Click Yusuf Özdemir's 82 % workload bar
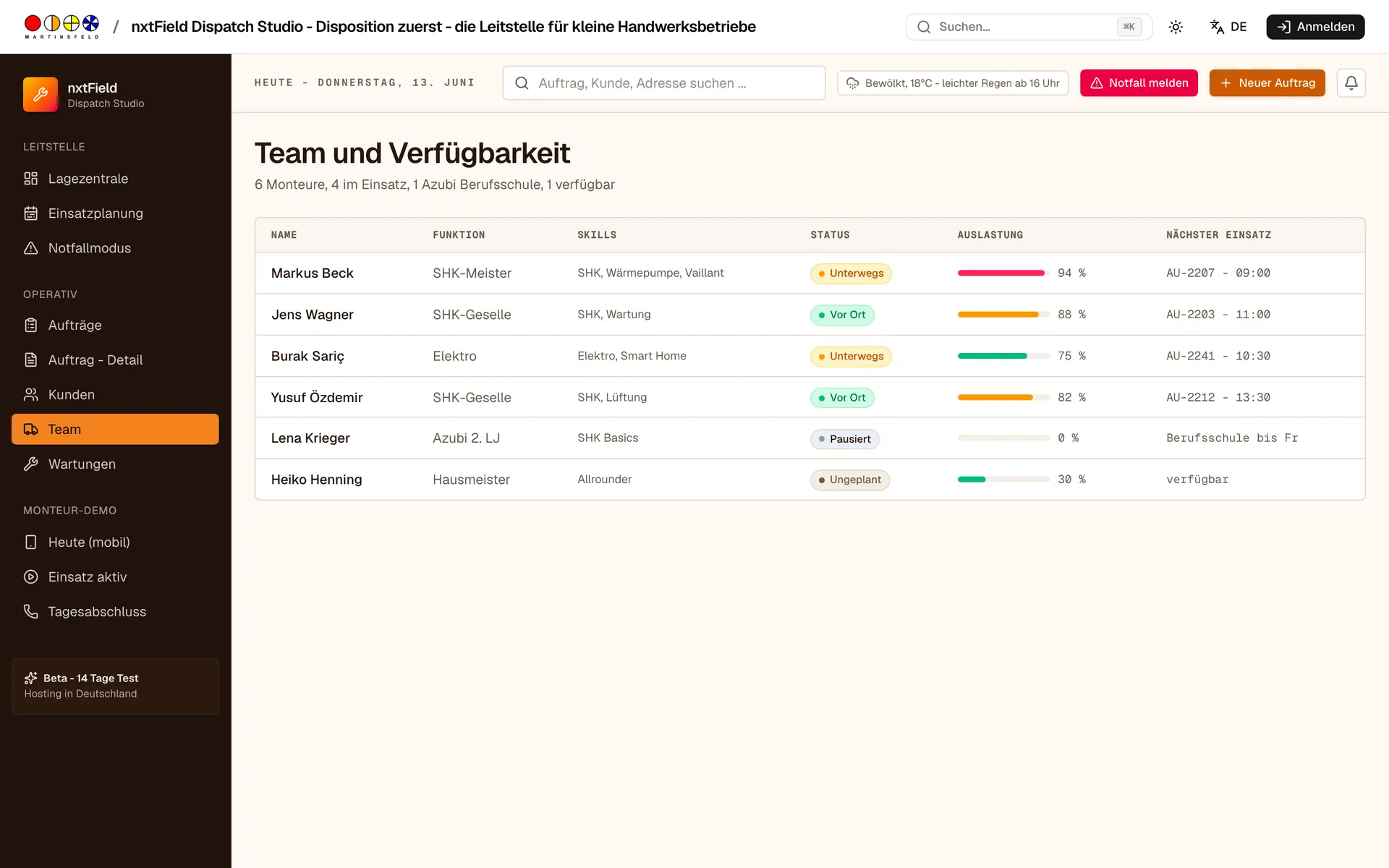The image size is (1389, 868). coord(1003,397)
